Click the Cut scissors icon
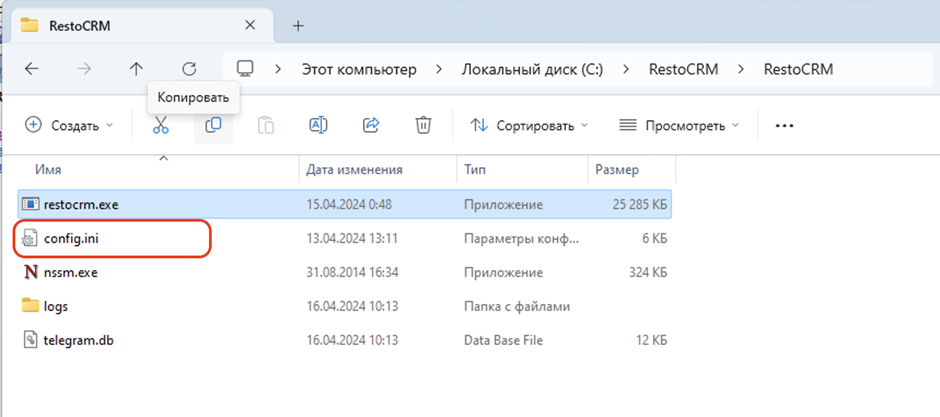Image resolution: width=940 pixels, height=417 pixels. [x=161, y=125]
